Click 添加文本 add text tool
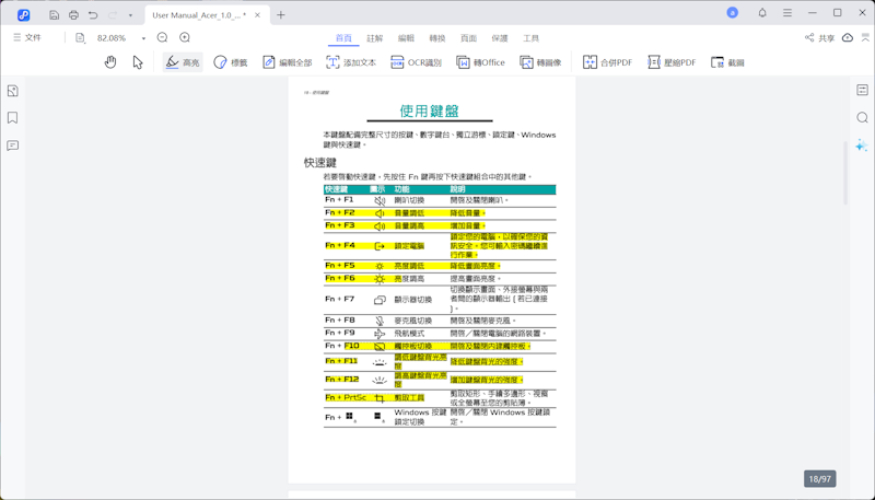This screenshot has height=500, width=875. tap(351, 62)
